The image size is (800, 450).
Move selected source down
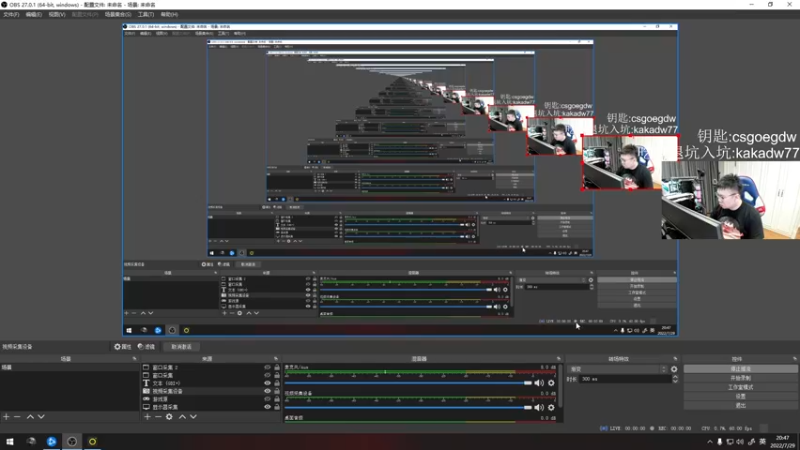193,417
